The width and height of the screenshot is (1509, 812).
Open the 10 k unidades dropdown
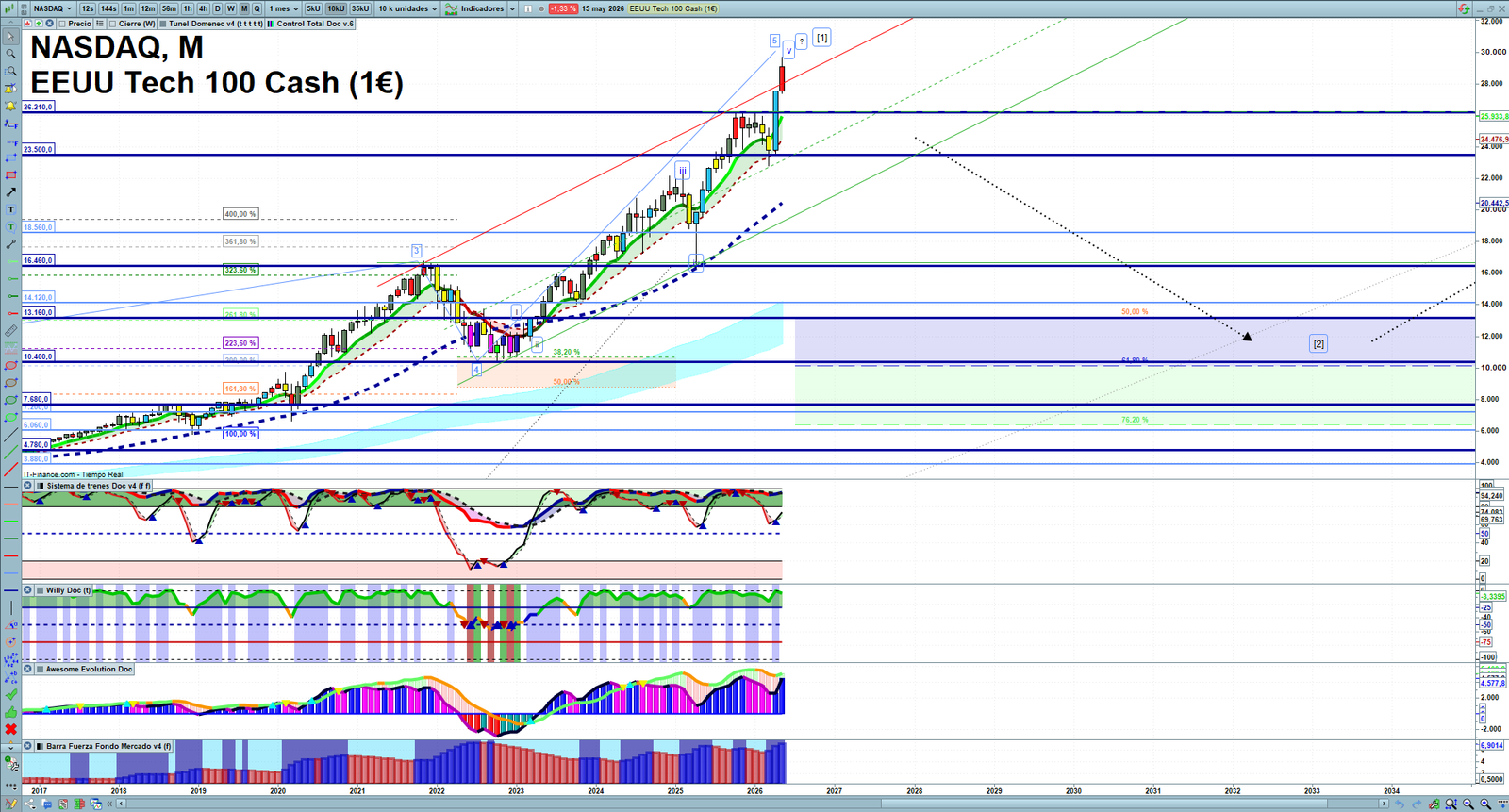pyautogui.click(x=408, y=8)
